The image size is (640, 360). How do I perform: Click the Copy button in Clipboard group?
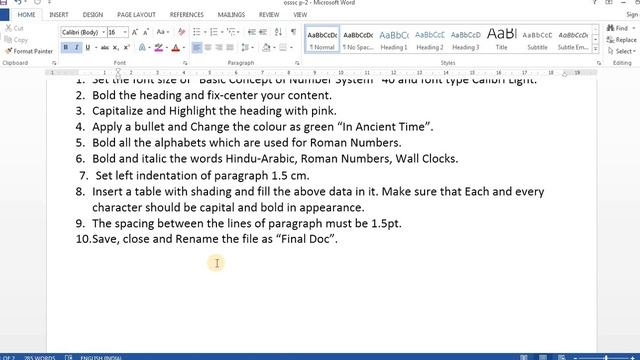pos(16,40)
